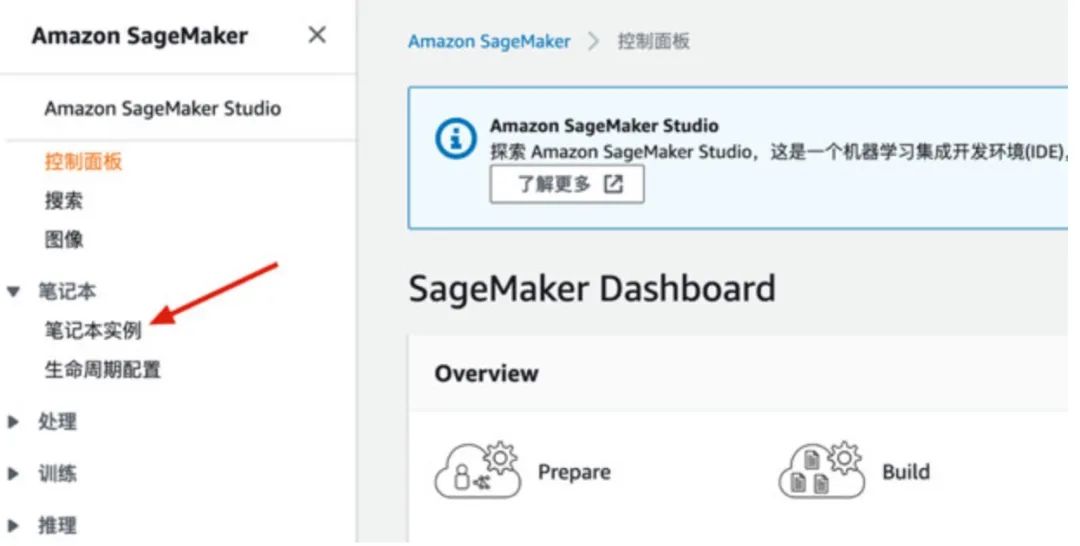Screen dimensions: 1080x546
Task: Click the Build label in Overview
Action: click(906, 472)
